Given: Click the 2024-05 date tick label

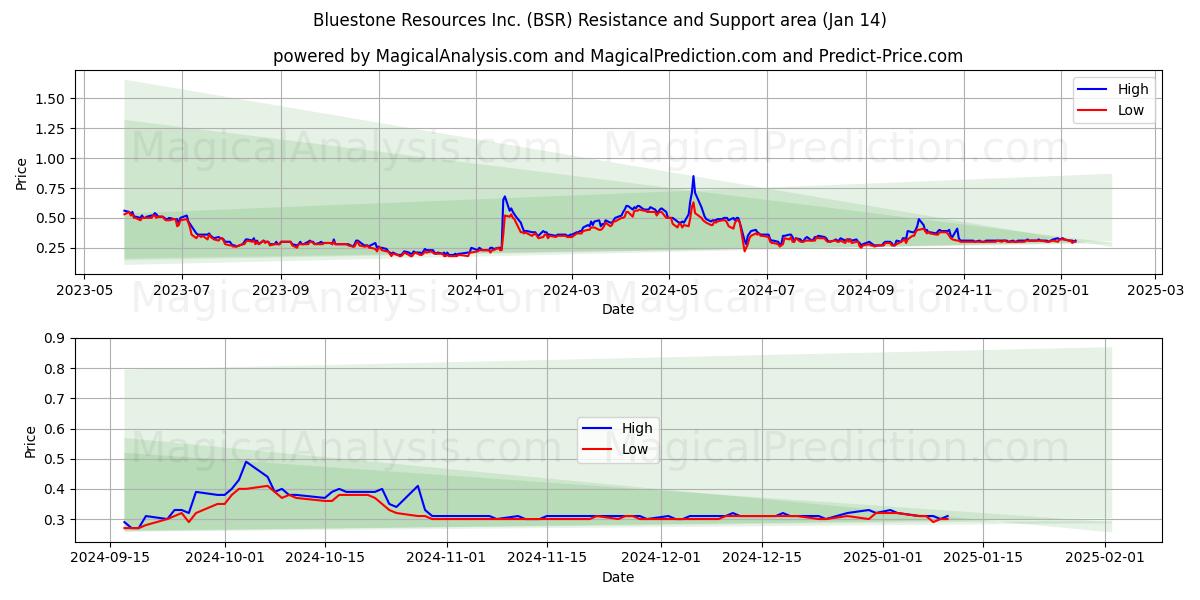Looking at the screenshot, I should tap(669, 289).
